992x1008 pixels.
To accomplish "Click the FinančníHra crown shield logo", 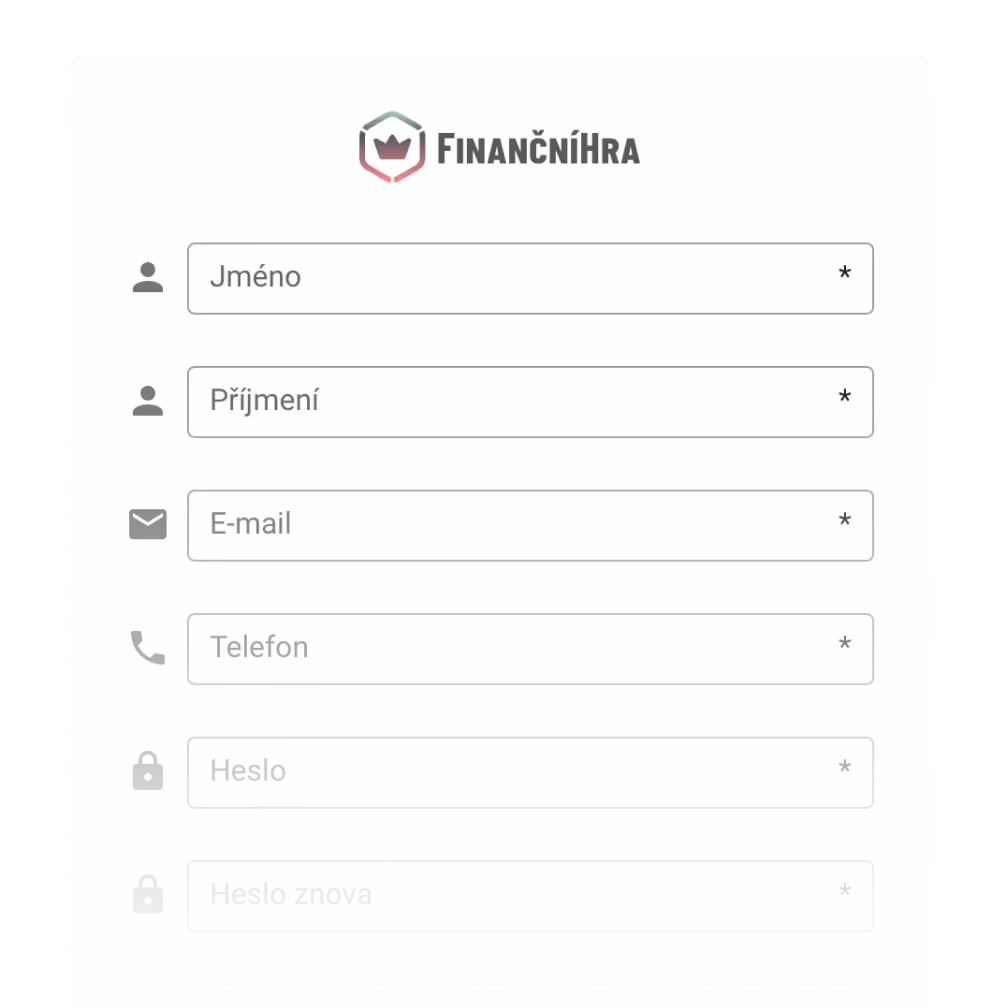I will 390,148.
